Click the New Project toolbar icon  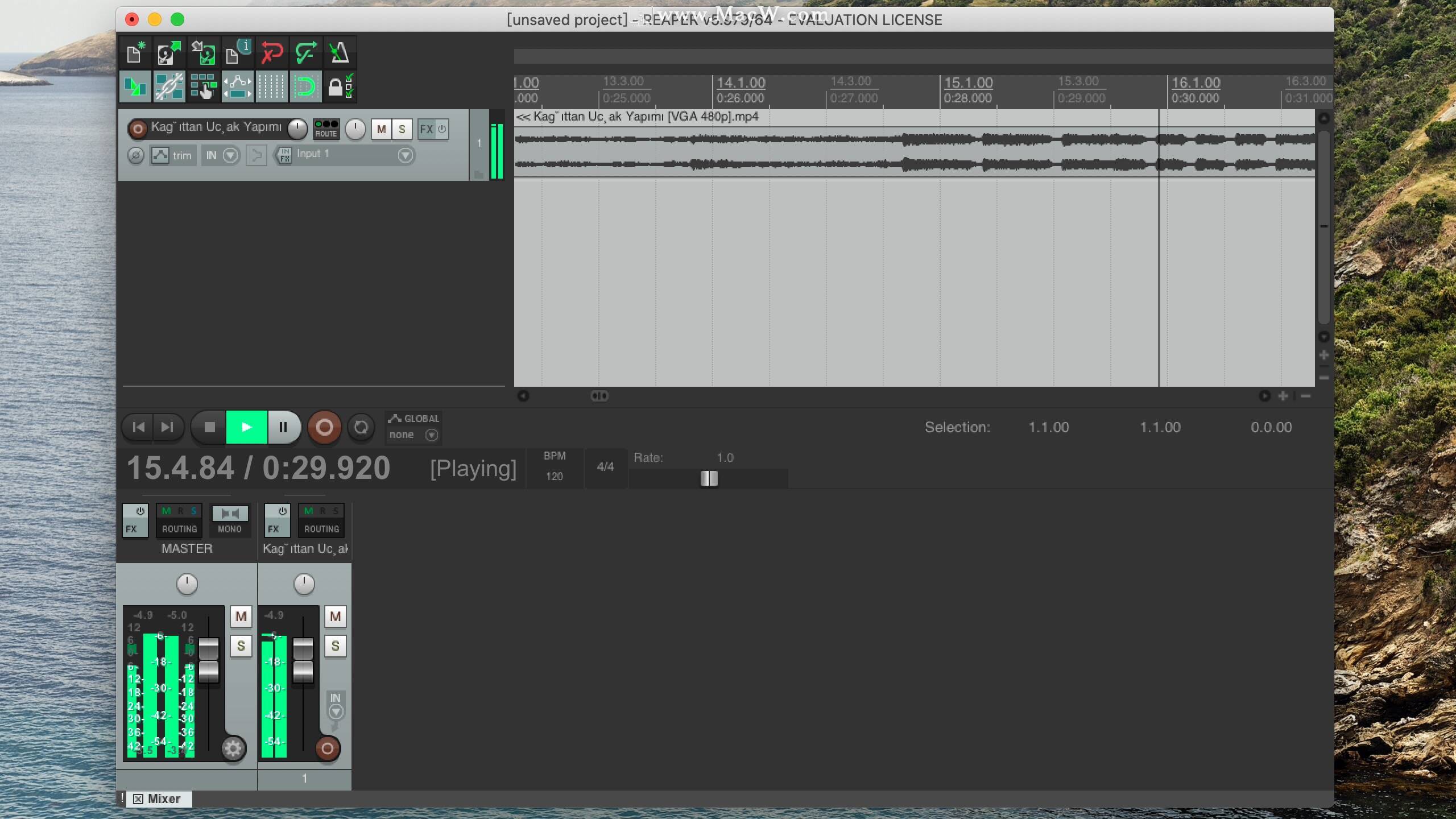point(135,53)
